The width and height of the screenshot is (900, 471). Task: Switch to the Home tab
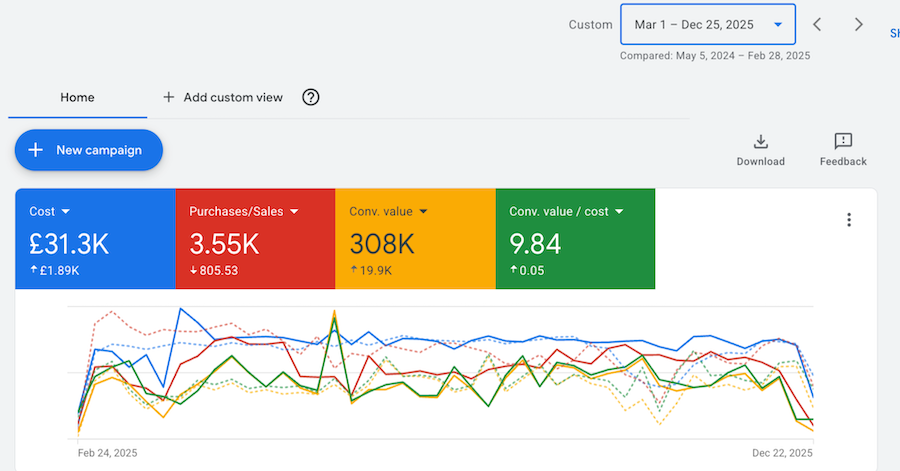(x=77, y=97)
